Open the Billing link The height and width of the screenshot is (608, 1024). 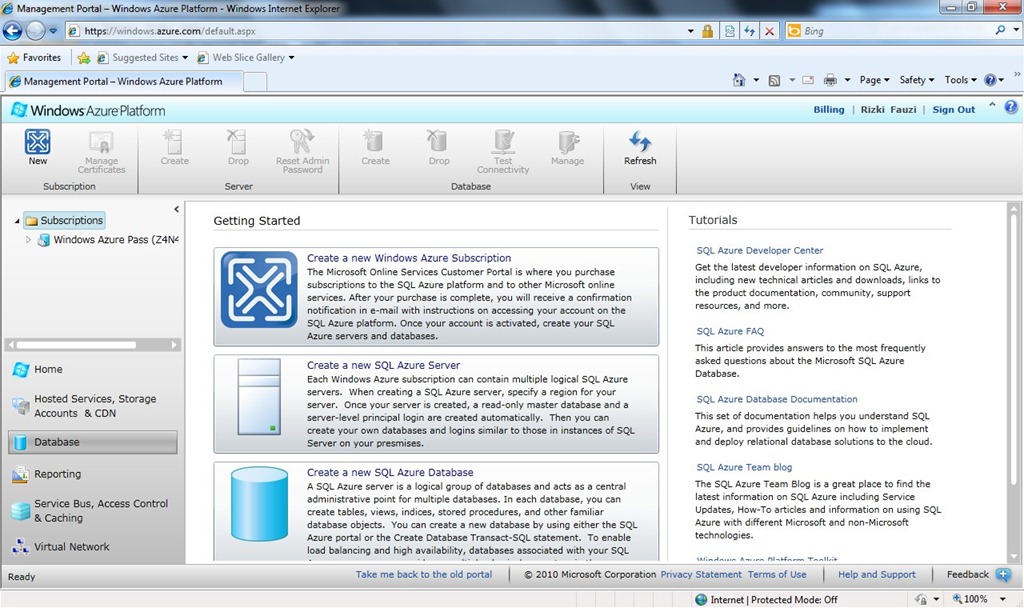pos(829,110)
